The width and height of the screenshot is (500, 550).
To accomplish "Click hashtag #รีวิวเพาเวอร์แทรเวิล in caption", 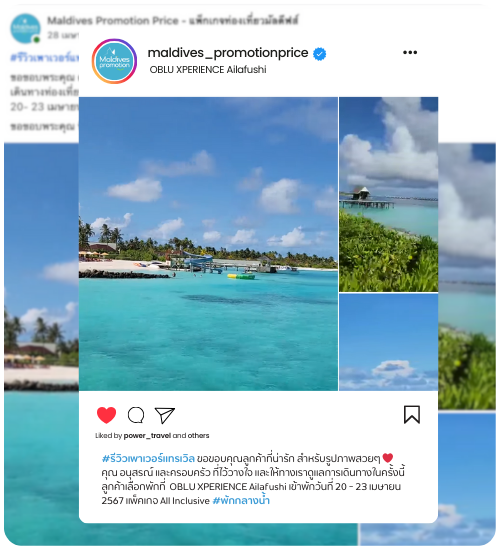I will (148, 458).
